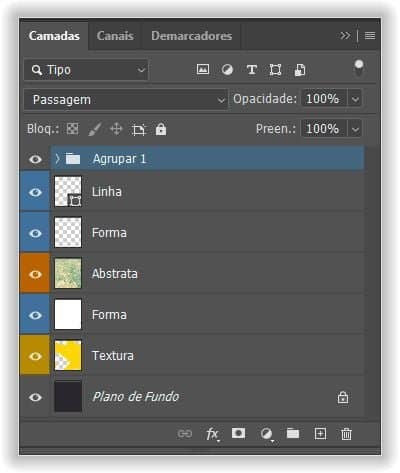Select transparent Forma layer thumbnail
The width and height of the screenshot is (400, 473).
68,232
